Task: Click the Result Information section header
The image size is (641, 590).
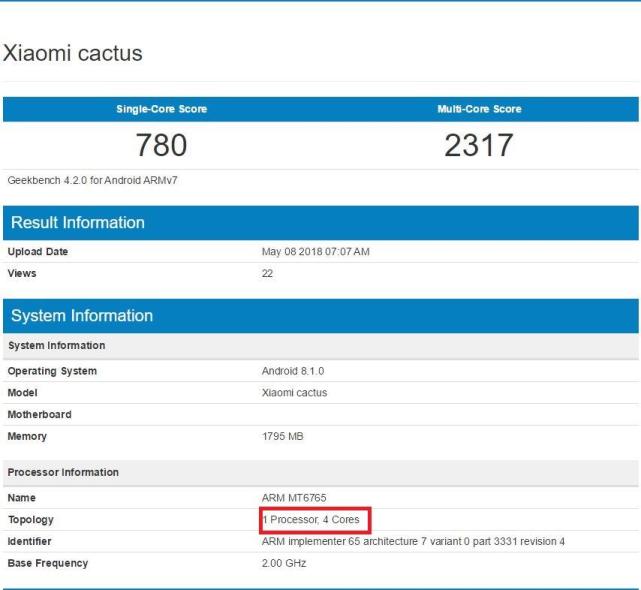Action: tap(320, 222)
